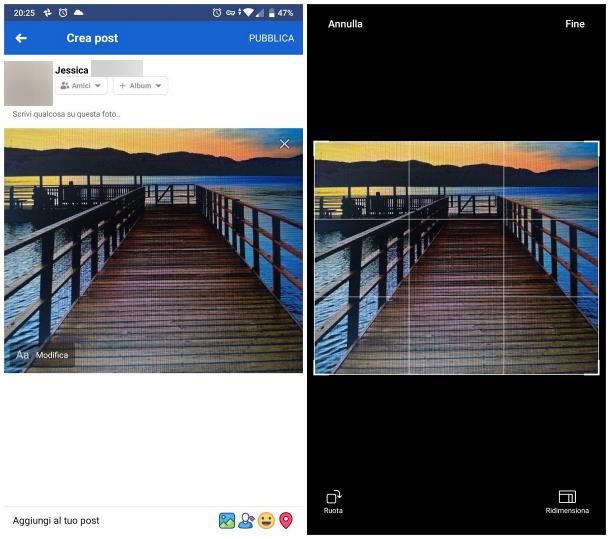The width and height of the screenshot is (610, 539).
Task: Click PUBBLICA to publish the post
Action: click(x=271, y=38)
